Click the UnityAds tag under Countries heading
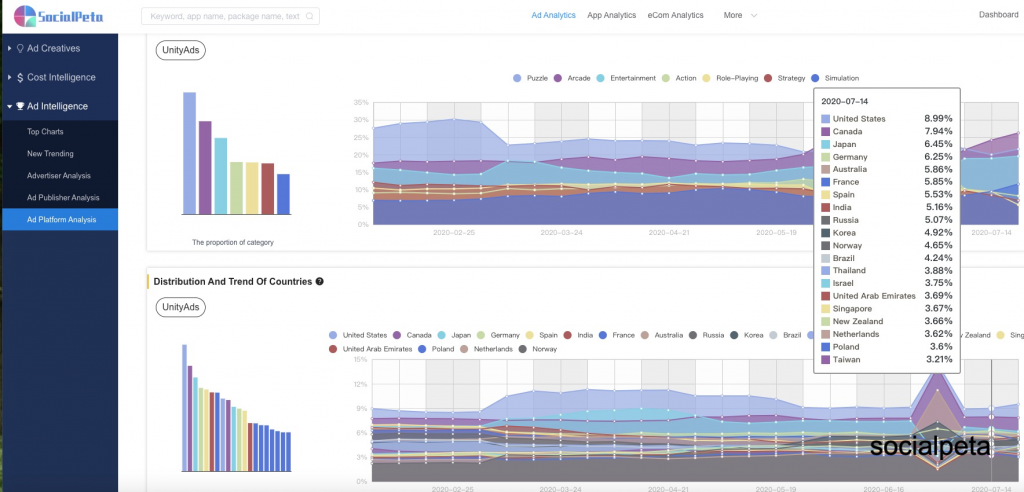The image size is (1024, 492). (180, 307)
